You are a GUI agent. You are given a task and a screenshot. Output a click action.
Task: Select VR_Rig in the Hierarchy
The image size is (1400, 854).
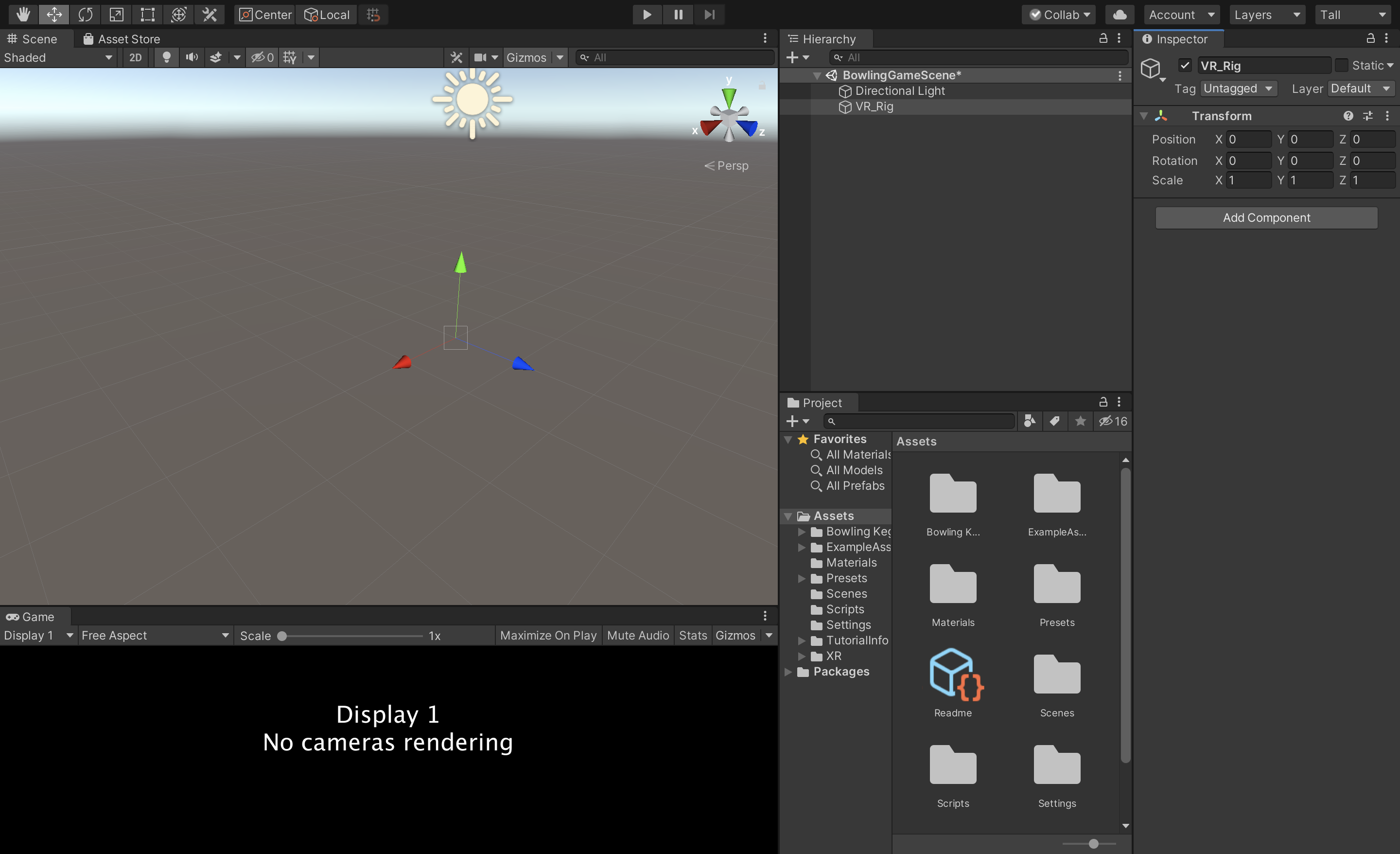(x=873, y=107)
